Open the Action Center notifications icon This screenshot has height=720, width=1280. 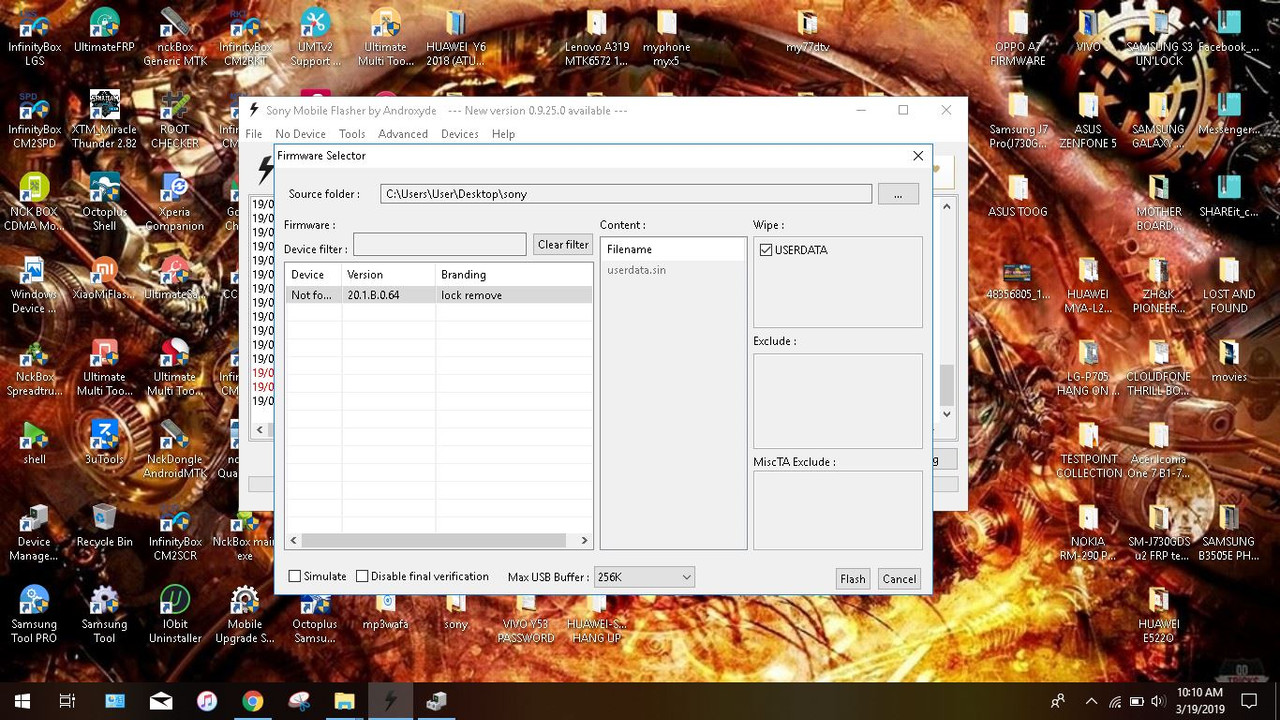(1249, 701)
